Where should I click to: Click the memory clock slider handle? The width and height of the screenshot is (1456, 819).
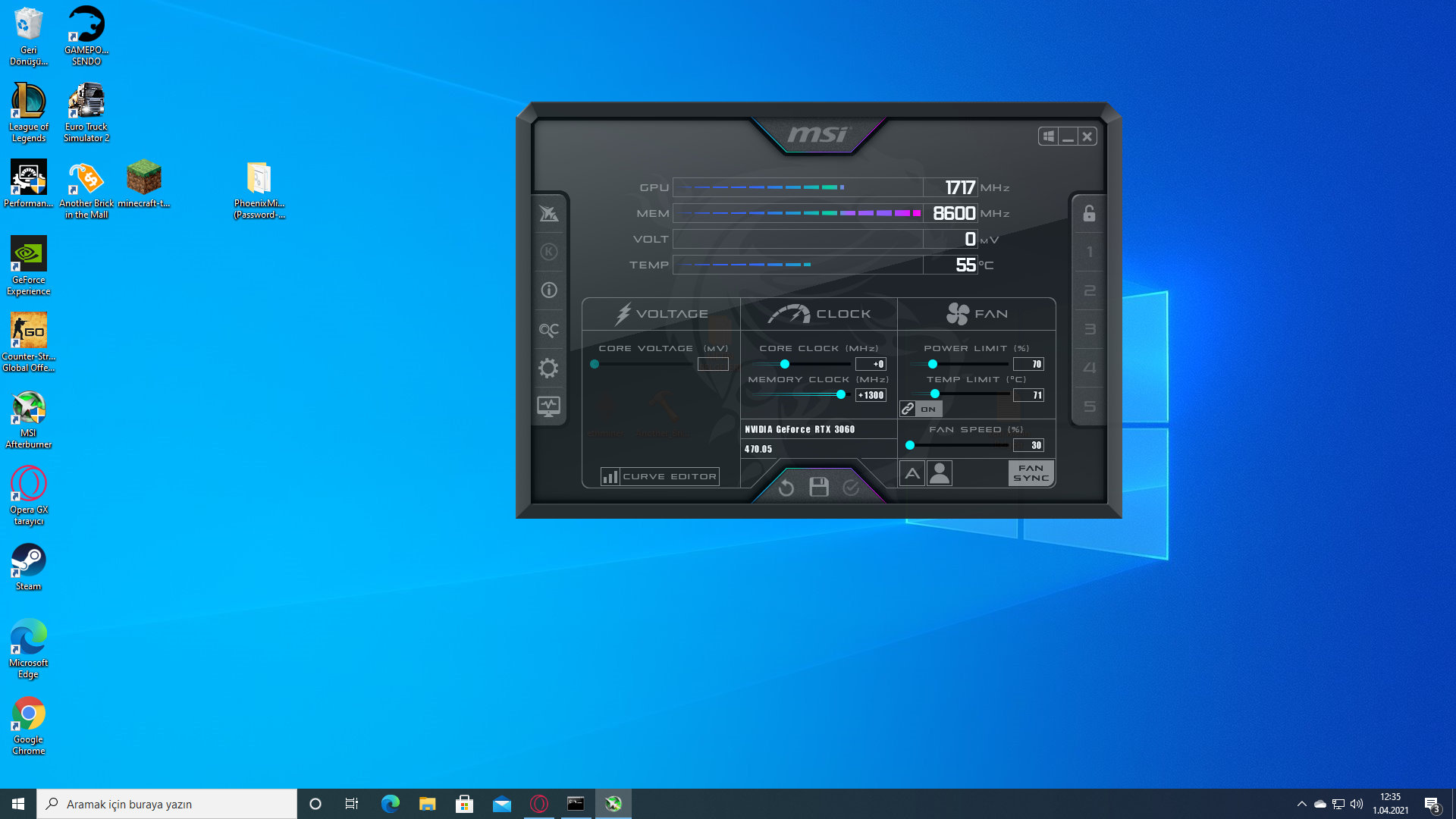coord(840,394)
